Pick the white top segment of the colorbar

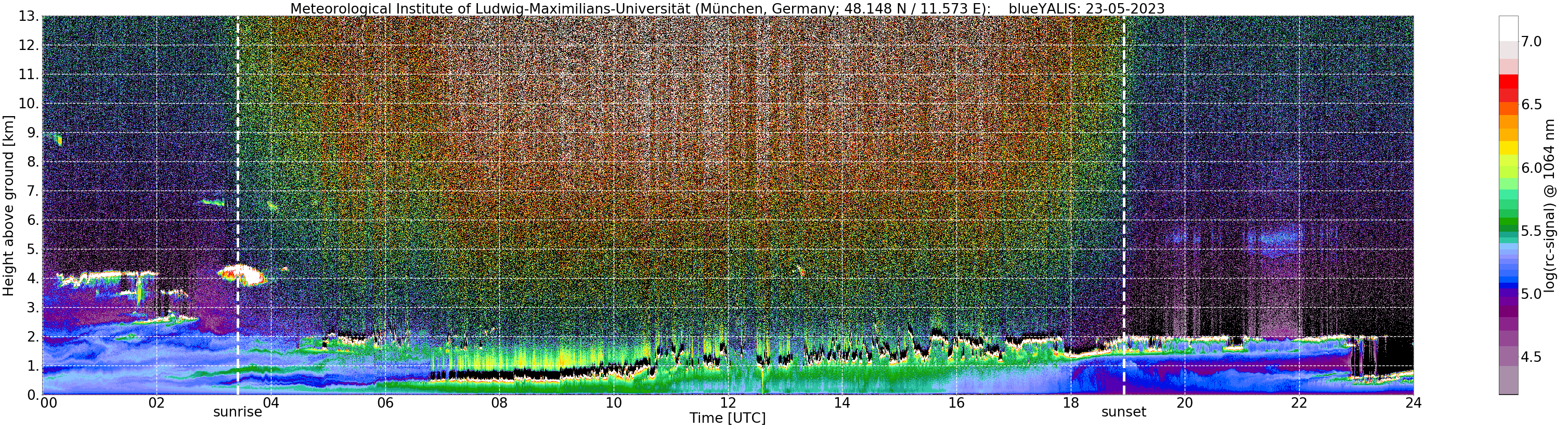pyautogui.click(x=1508, y=28)
